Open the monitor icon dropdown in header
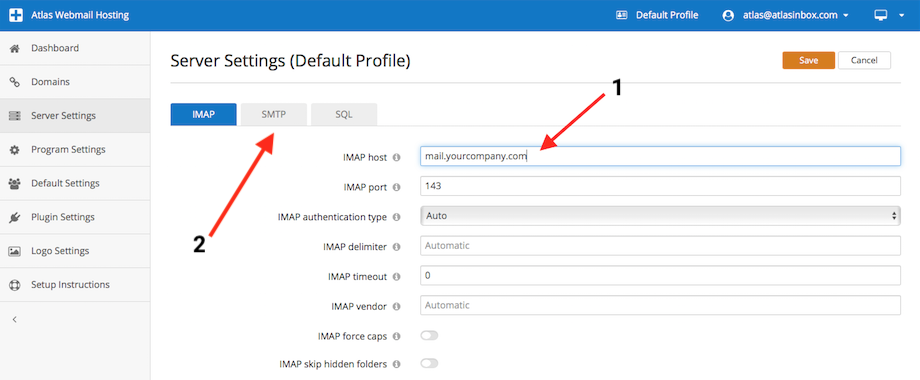This screenshot has width=920, height=380. point(889,16)
